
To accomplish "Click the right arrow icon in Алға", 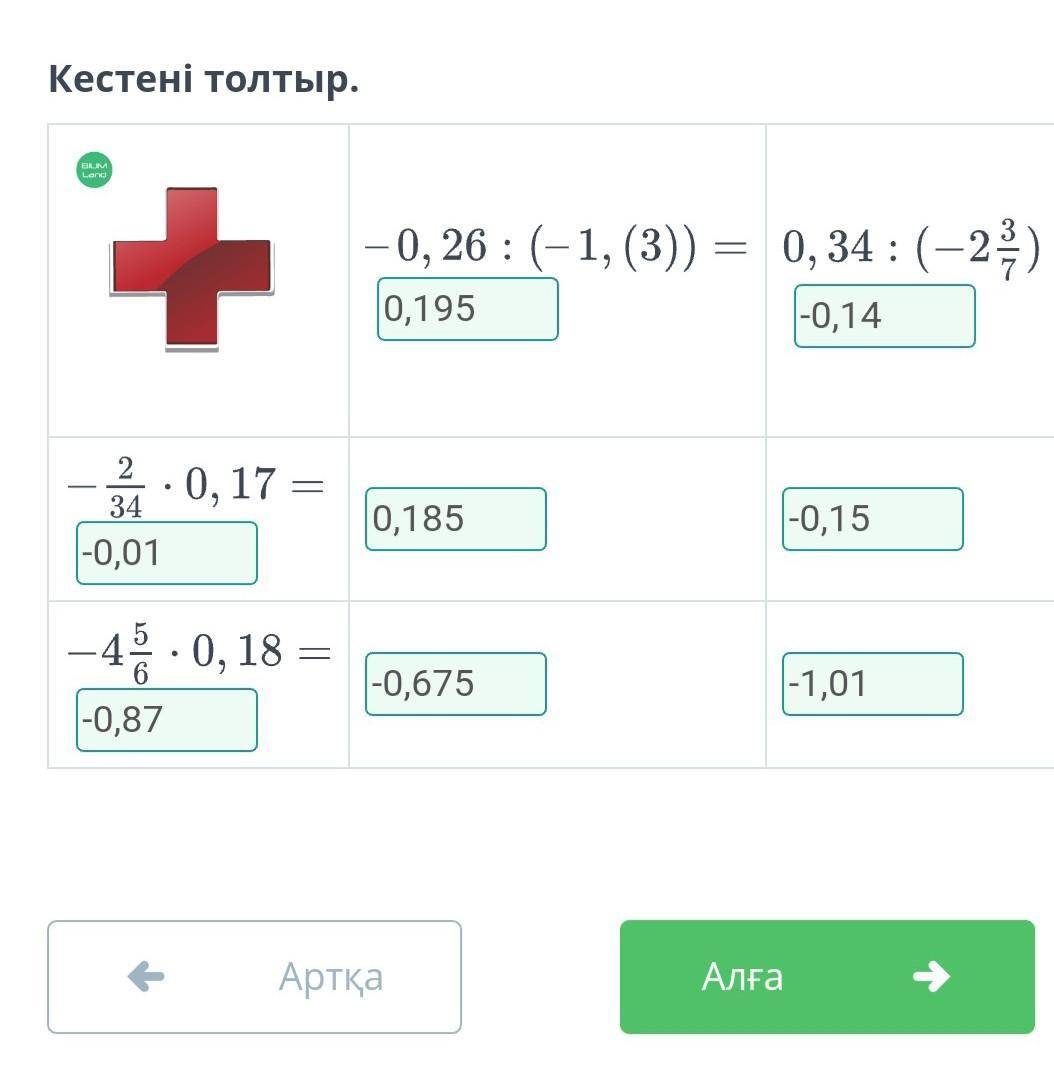I will click(x=930, y=976).
